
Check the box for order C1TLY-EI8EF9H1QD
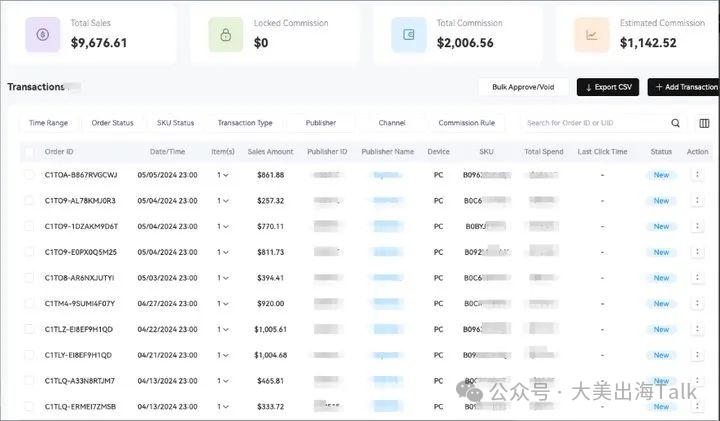pos(29,355)
